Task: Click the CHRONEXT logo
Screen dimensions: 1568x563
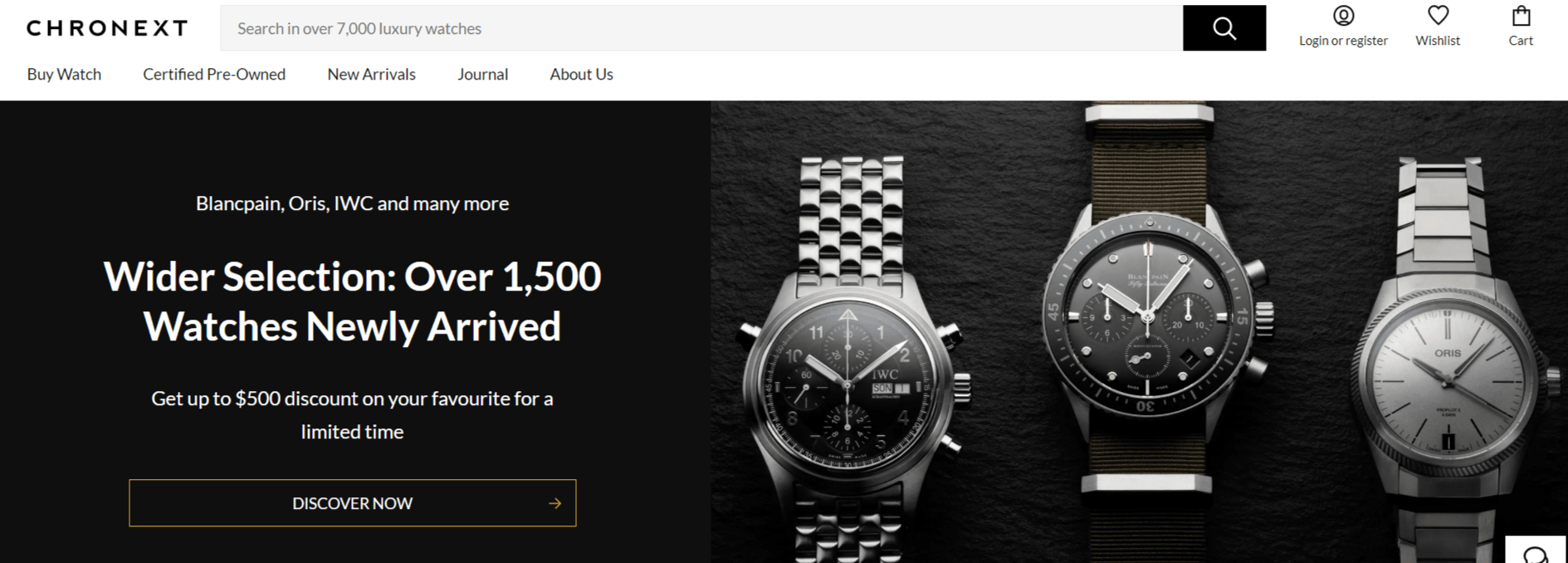Action: tap(106, 27)
